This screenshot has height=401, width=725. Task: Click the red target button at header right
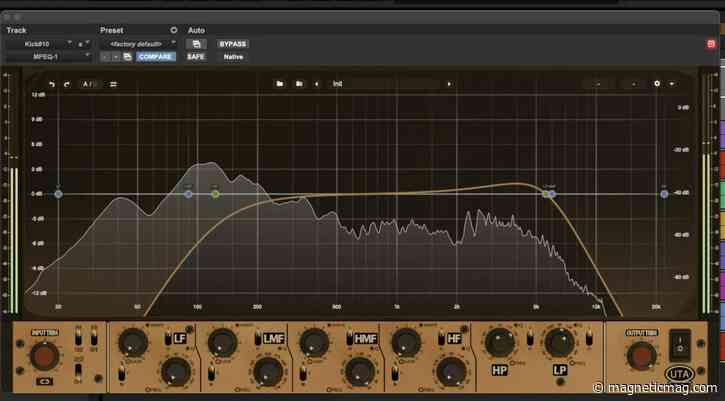(x=711, y=44)
